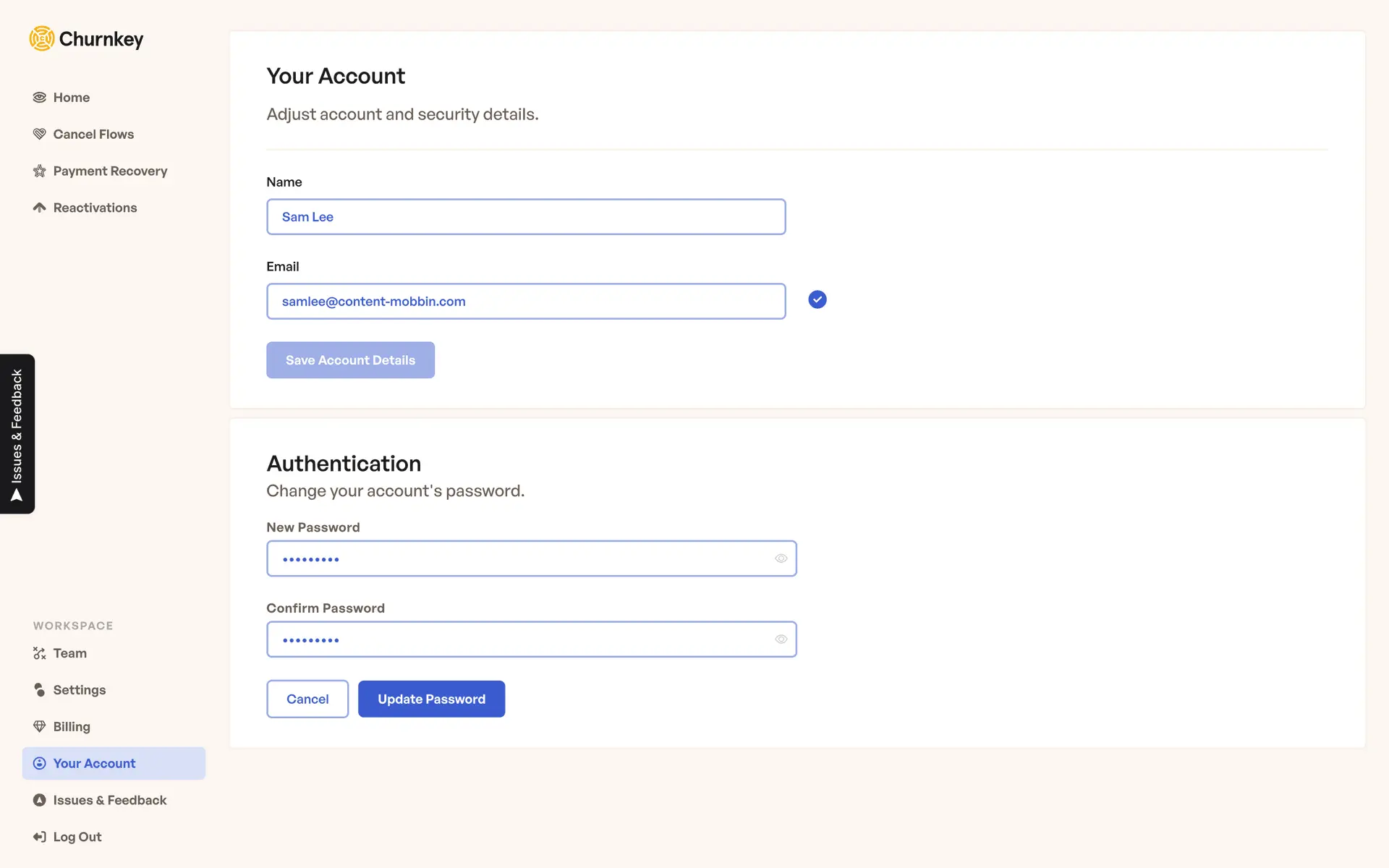
Task: Click Cancel in the Authentication section
Action: point(307,699)
